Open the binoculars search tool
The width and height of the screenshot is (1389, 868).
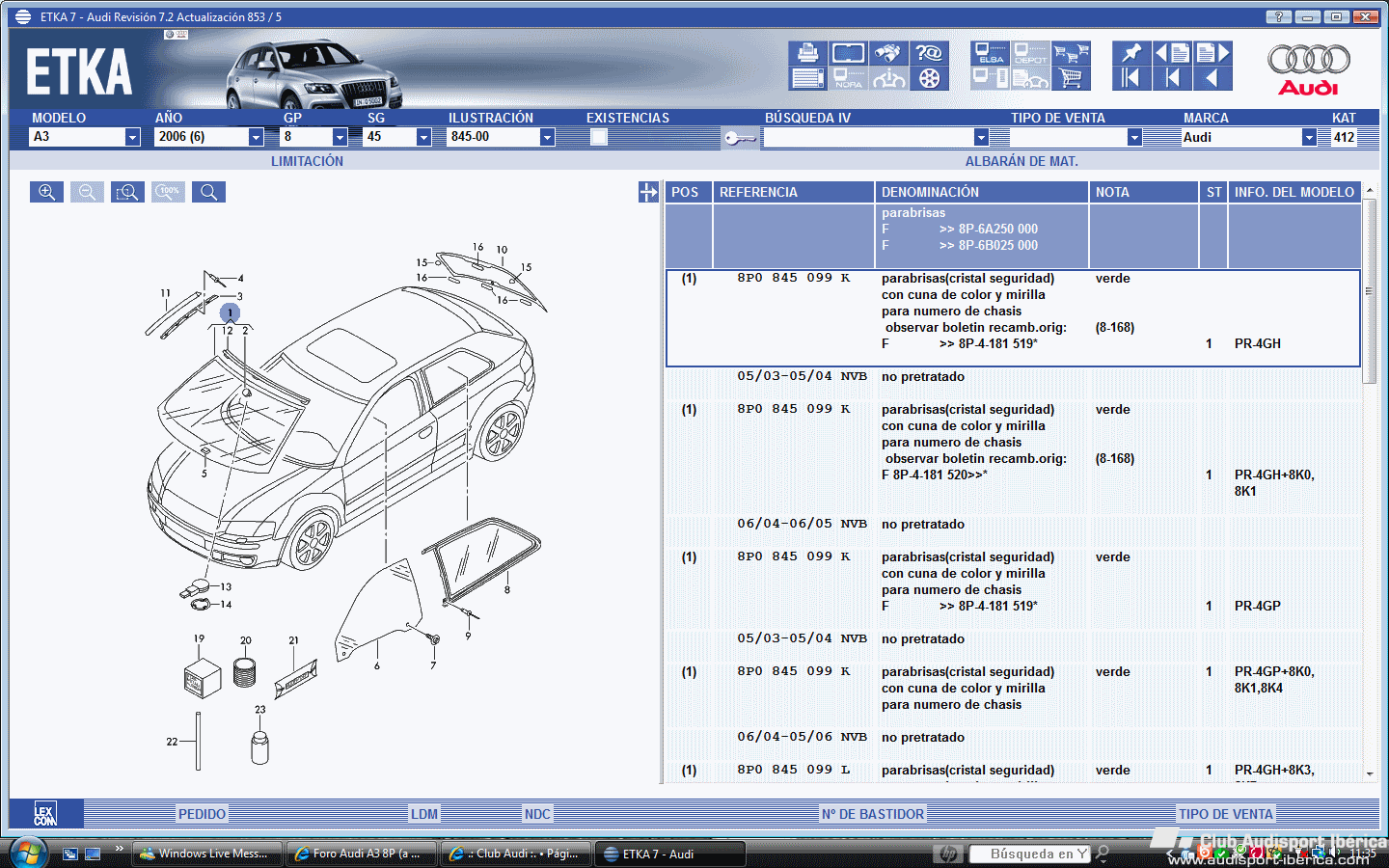[x=888, y=53]
